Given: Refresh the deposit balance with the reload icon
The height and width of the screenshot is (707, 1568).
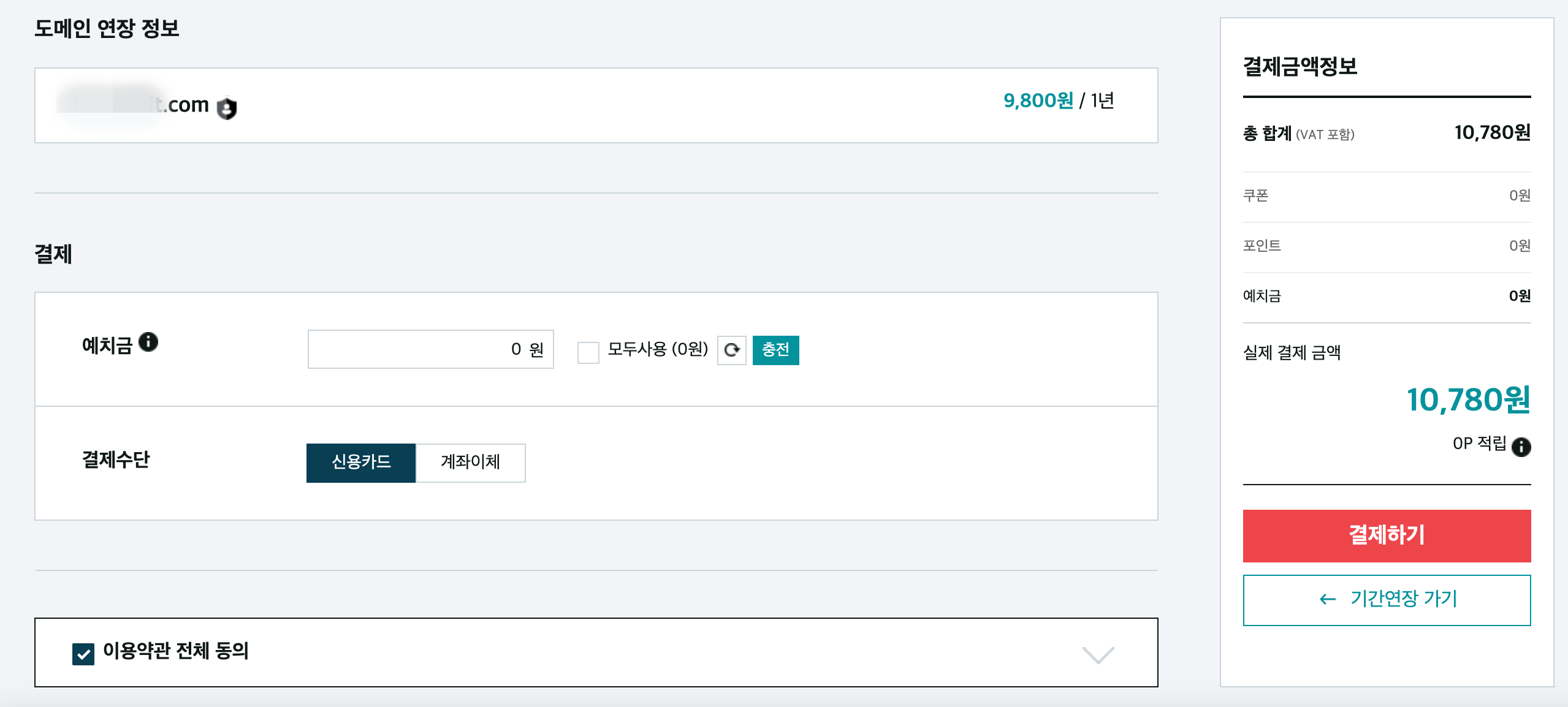Looking at the screenshot, I should click(732, 350).
